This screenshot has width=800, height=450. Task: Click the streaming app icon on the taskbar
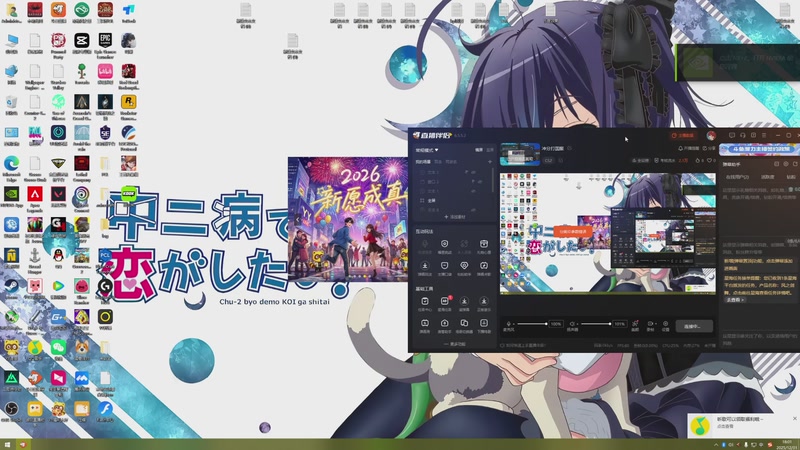[22, 445]
